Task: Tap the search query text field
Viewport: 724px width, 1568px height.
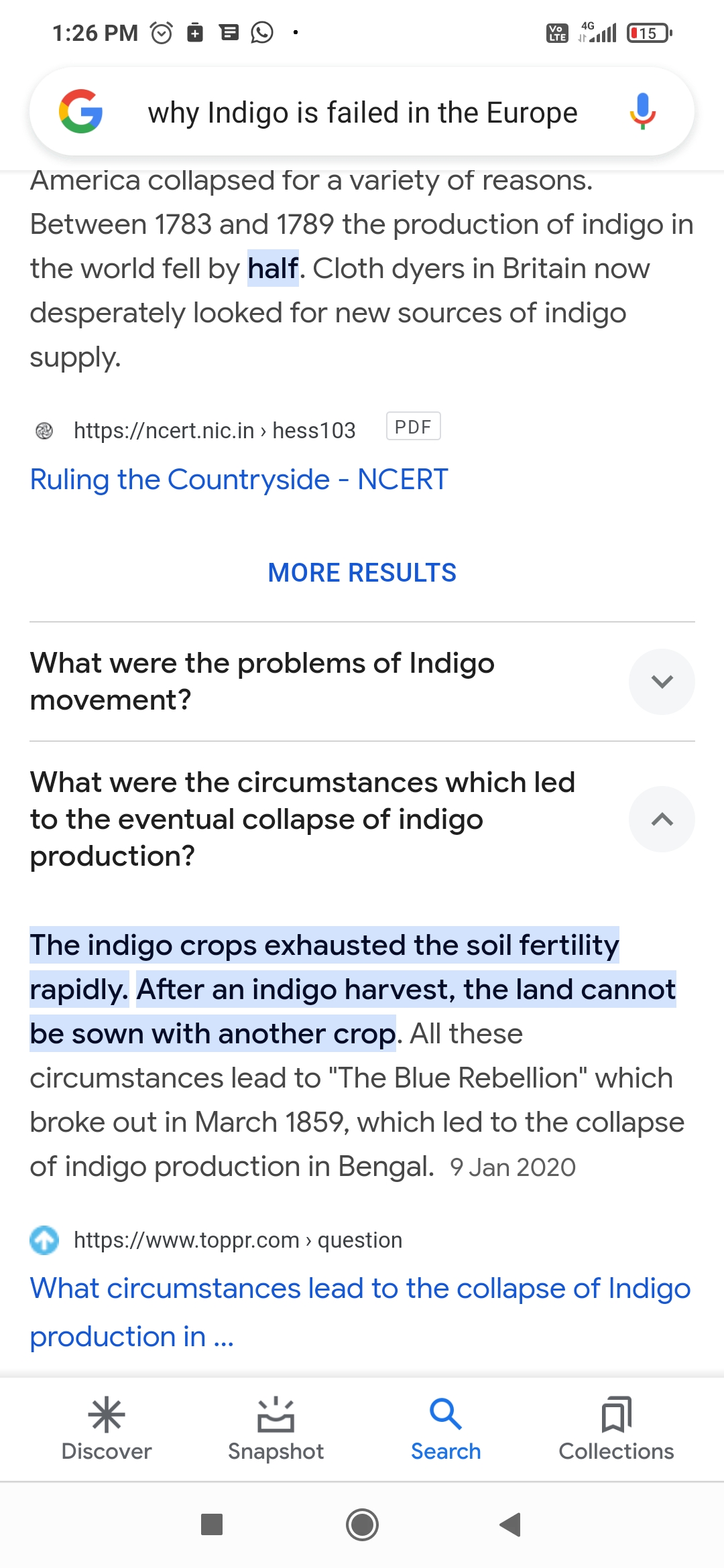Action: pos(363,113)
